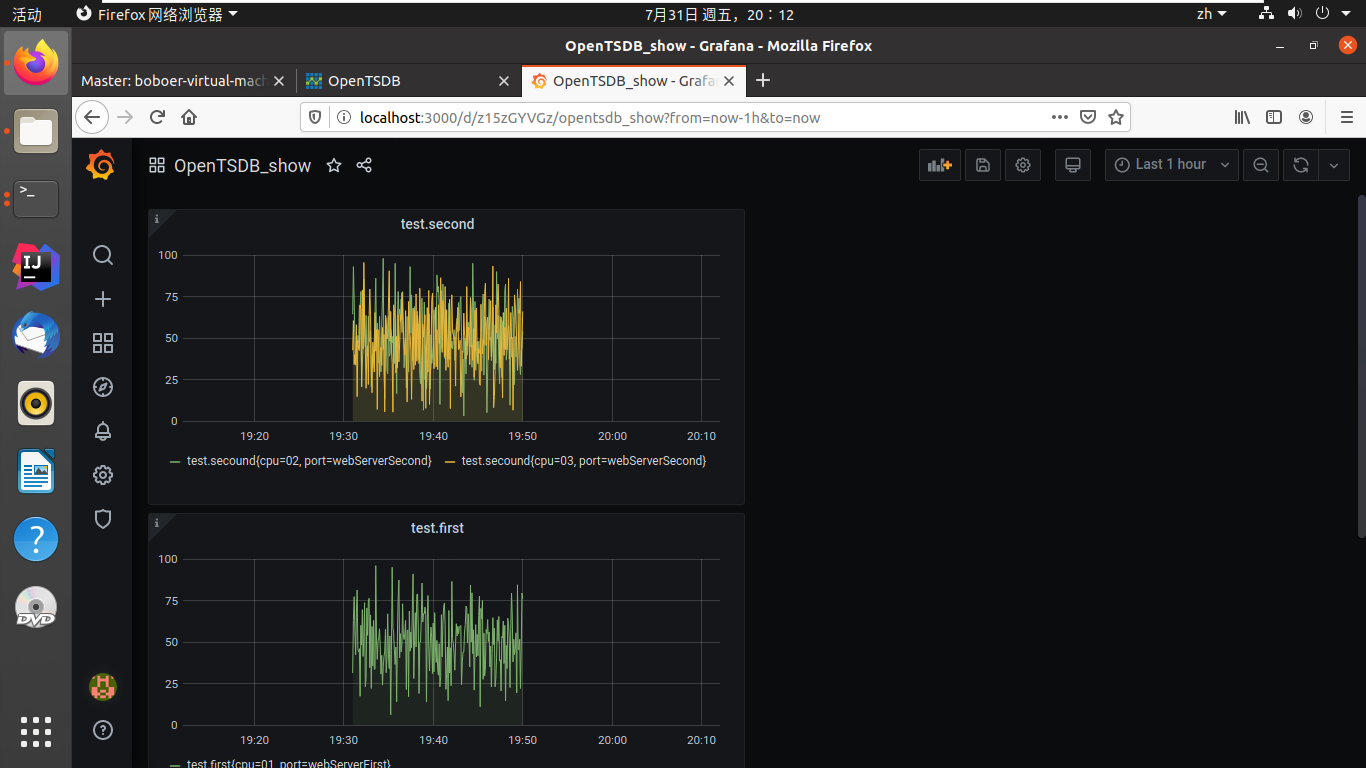Viewport: 1366px width, 768px height.
Task: Add a panel to the dashboard
Action: pos(939,165)
